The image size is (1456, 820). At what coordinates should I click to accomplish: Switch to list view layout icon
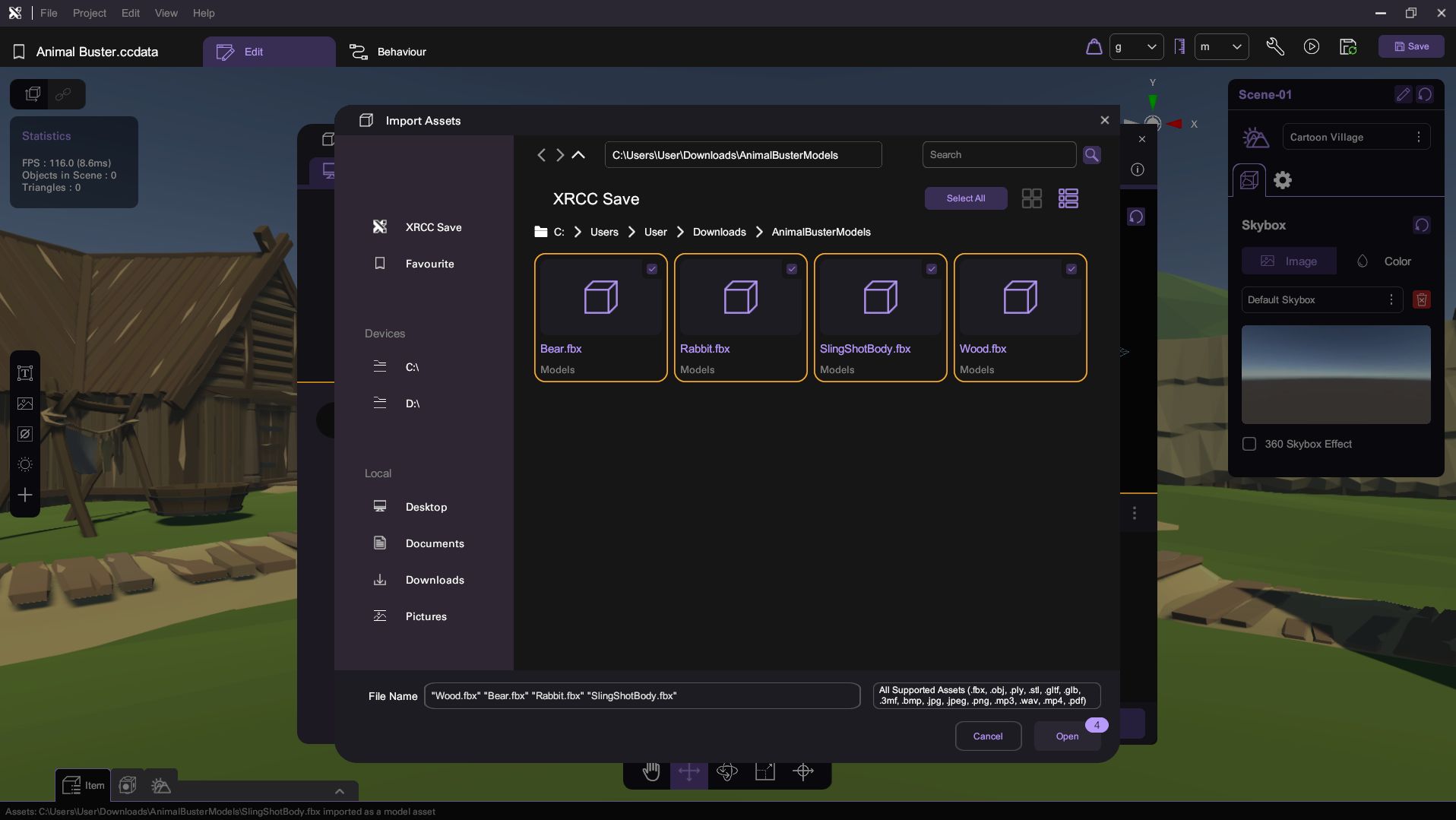click(x=1068, y=198)
